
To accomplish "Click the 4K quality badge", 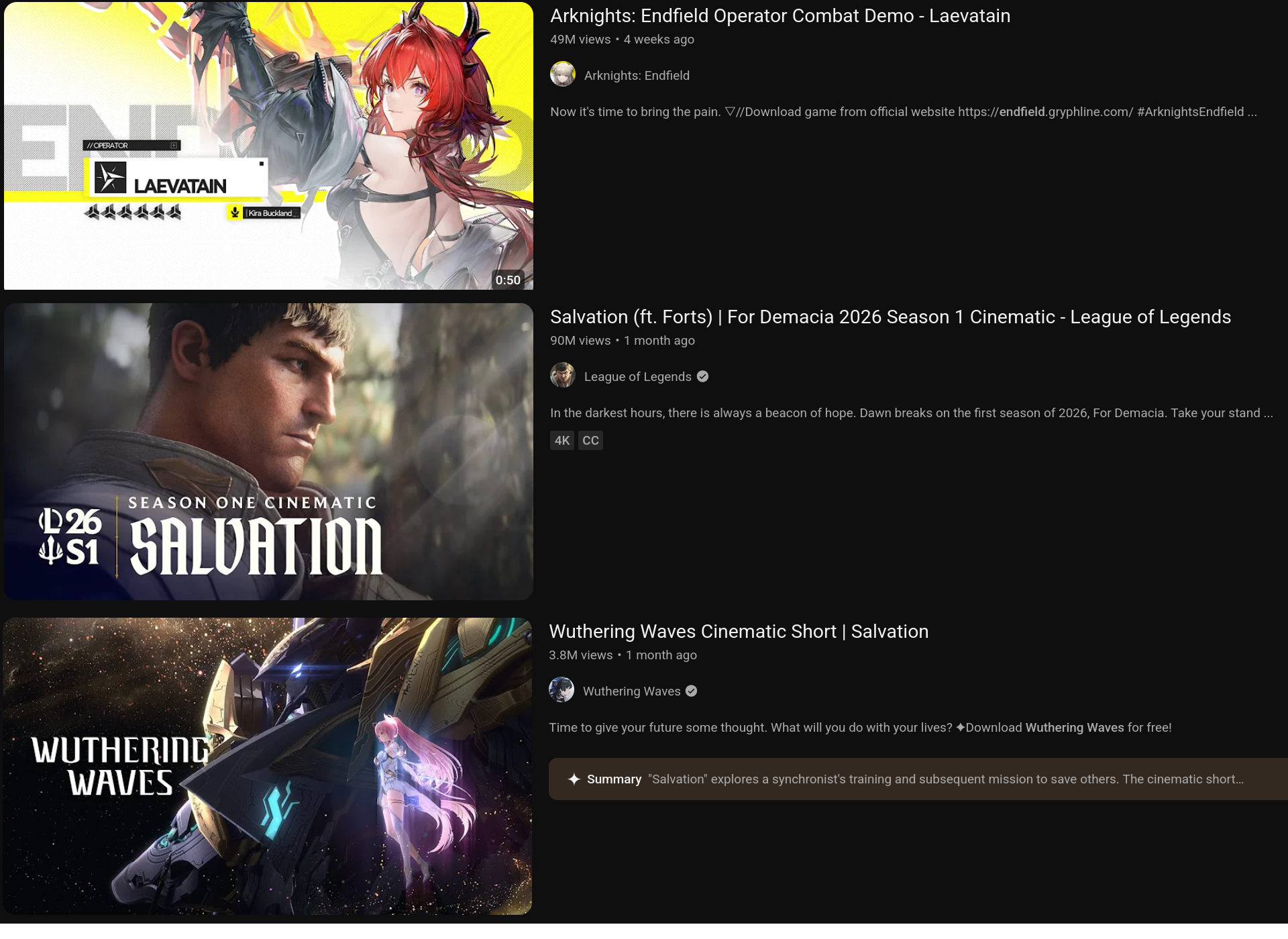I will pos(561,441).
